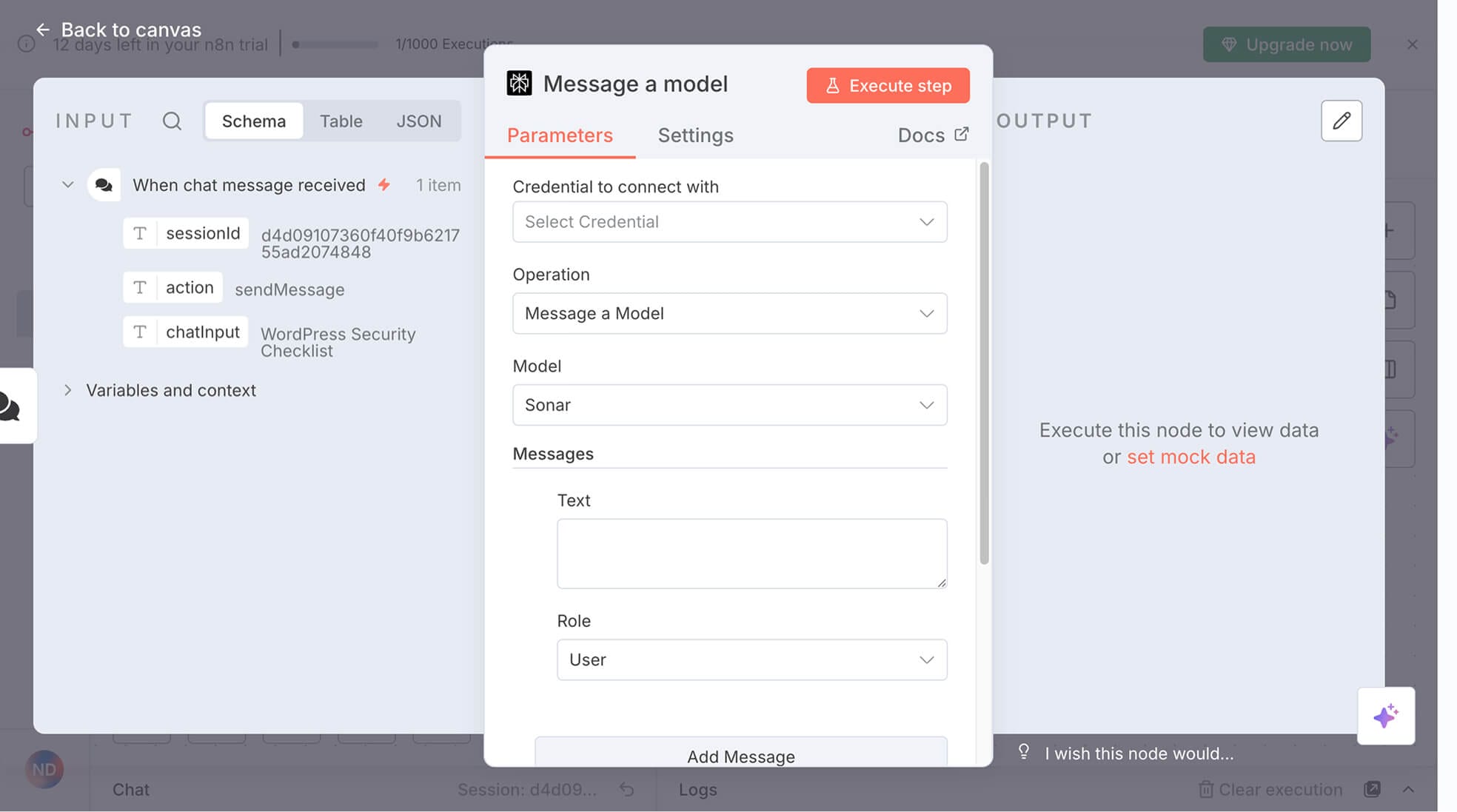Switch input view to JSON
The width and height of the screenshot is (1457, 812).
[x=419, y=121]
